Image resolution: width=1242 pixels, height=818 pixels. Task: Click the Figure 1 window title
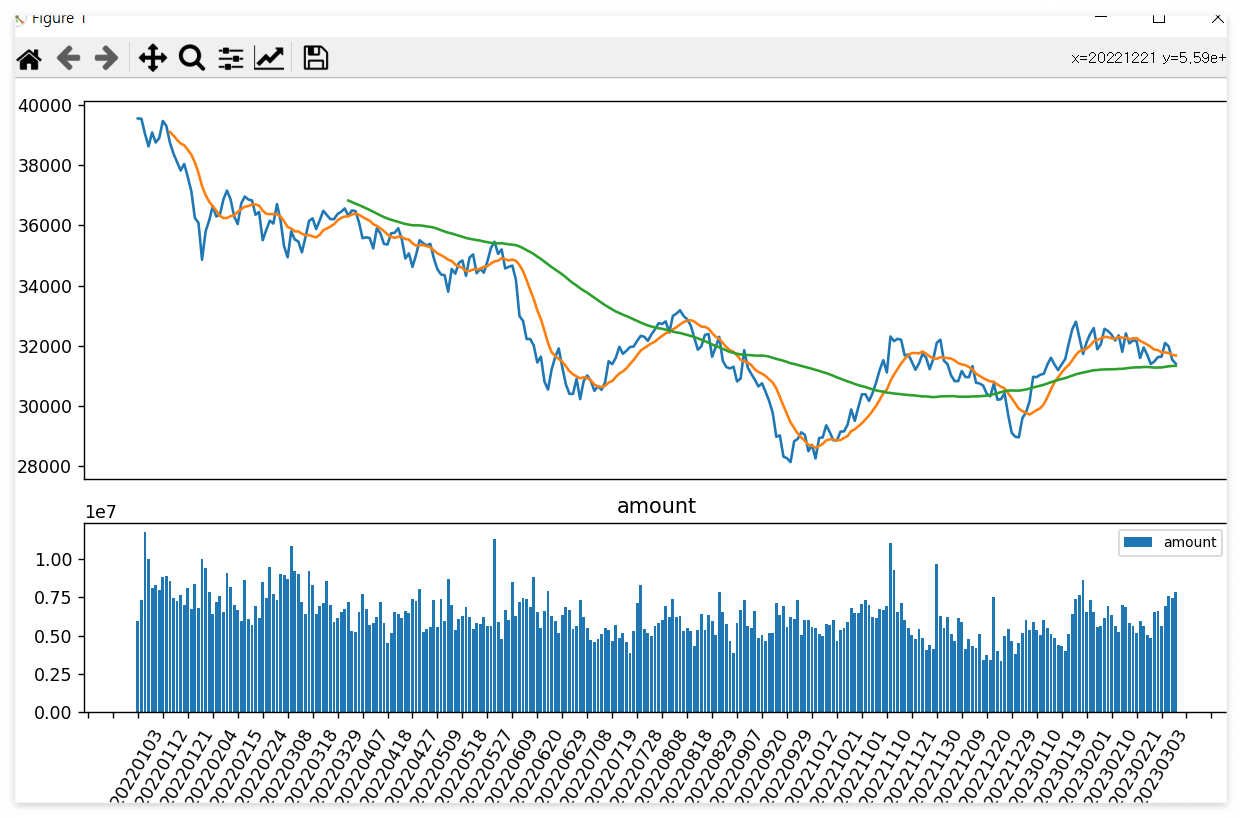point(59,18)
